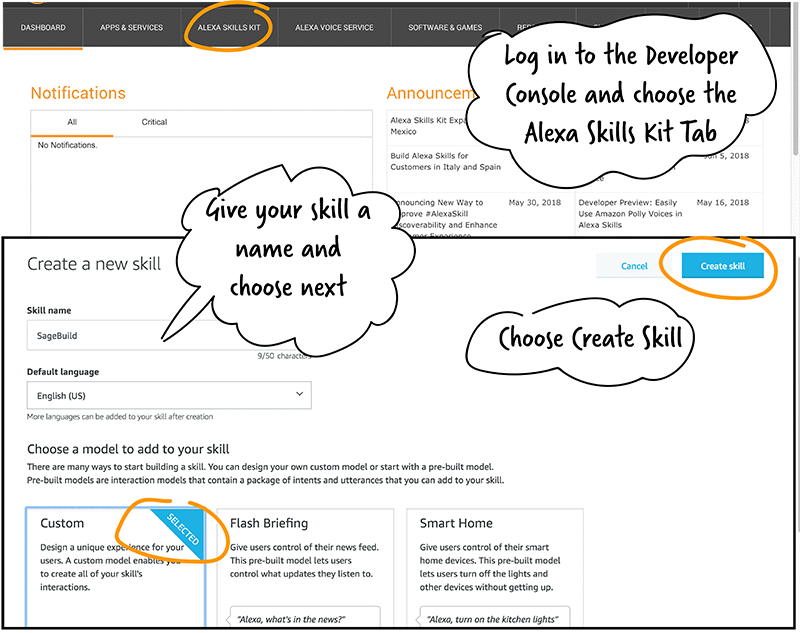Image resolution: width=800 pixels, height=633 pixels.
Task: Click the Skill name input field
Action: click(169, 336)
